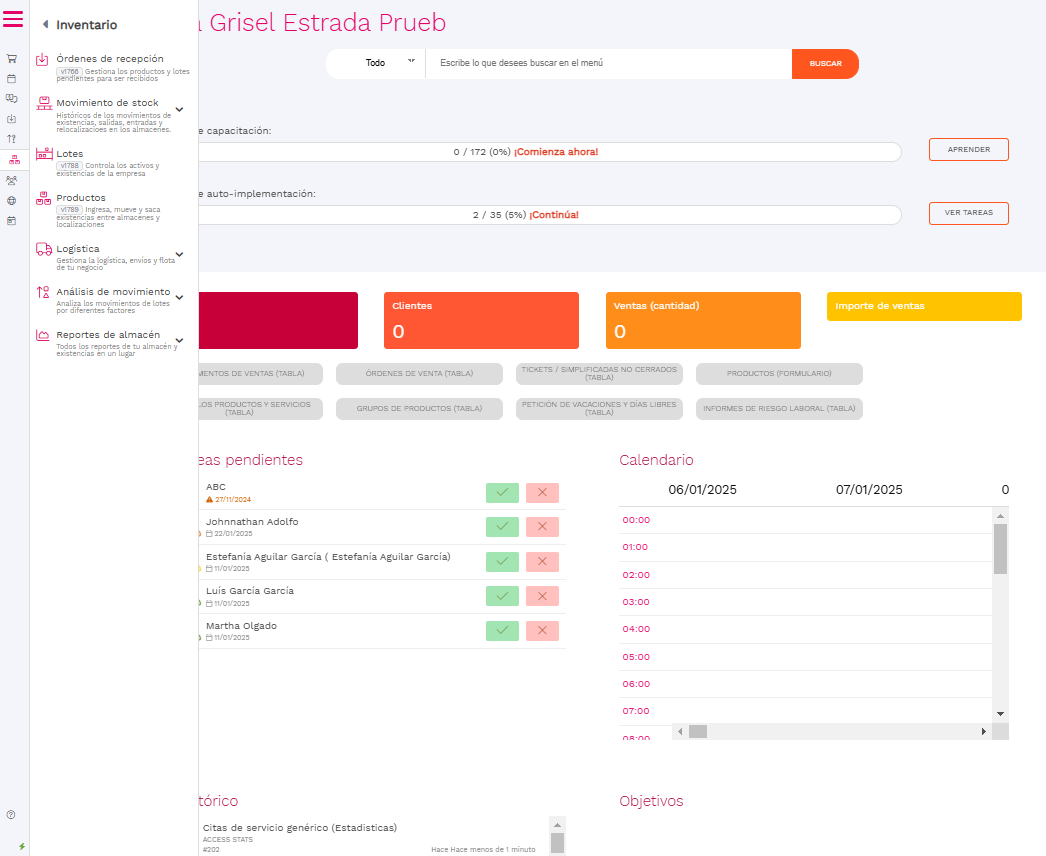Click the yellow Importe de ventas tile
This screenshot has height=856, width=1046.
pos(924,307)
